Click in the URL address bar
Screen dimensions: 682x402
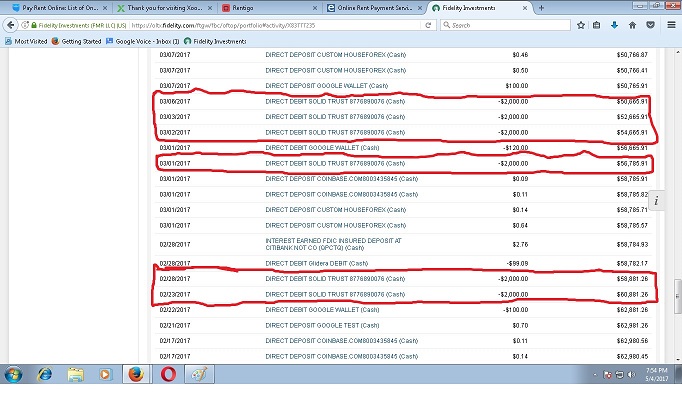click(x=274, y=25)
